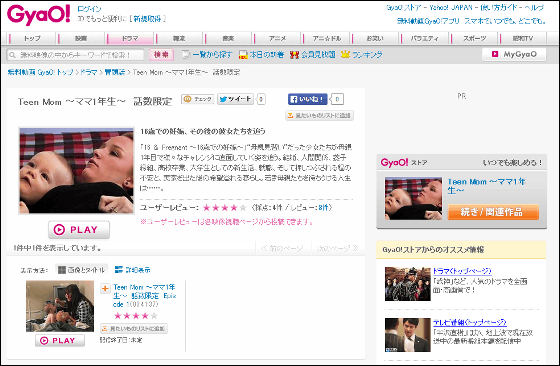This screenshot has height=366, width=560.
Task: Select the アニメ navigation tab
Action: [x=278, y=38]
